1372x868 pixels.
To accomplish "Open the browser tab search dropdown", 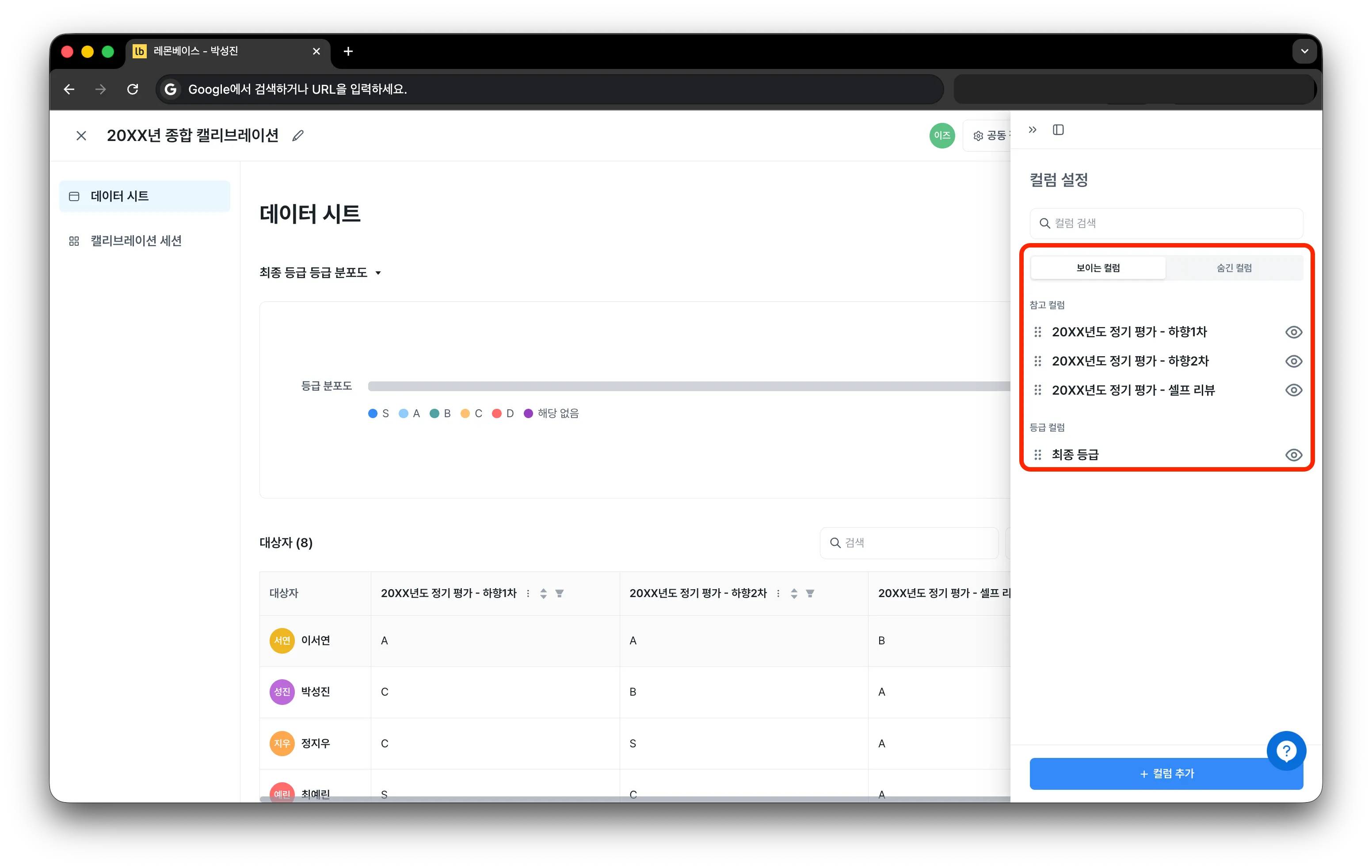I will [x=1304, y=51].
